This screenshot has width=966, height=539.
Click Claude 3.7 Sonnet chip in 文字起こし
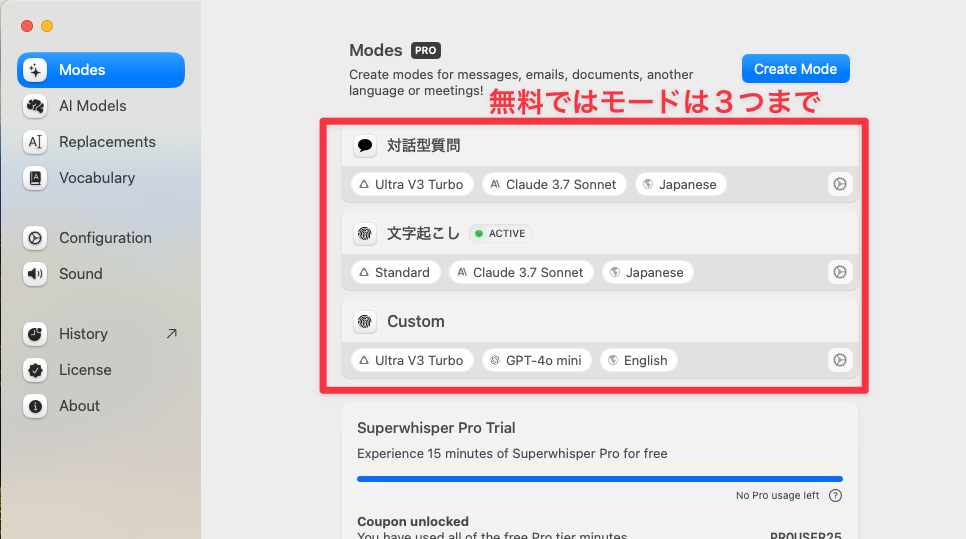[521, 272]
